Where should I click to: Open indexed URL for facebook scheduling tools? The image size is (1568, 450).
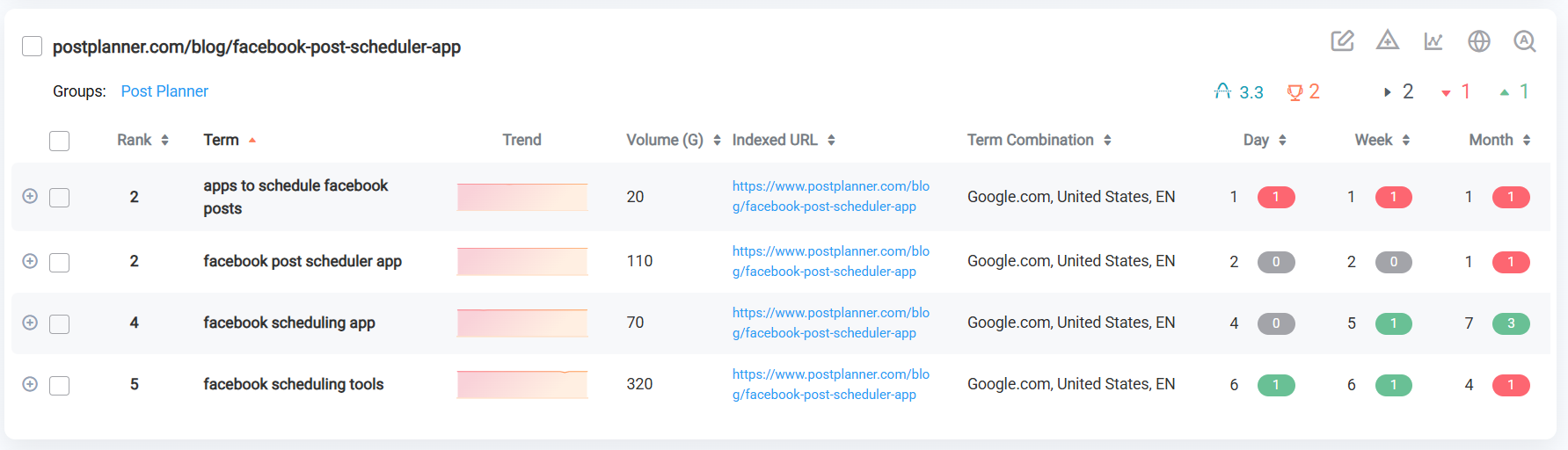tap(830, 384)
